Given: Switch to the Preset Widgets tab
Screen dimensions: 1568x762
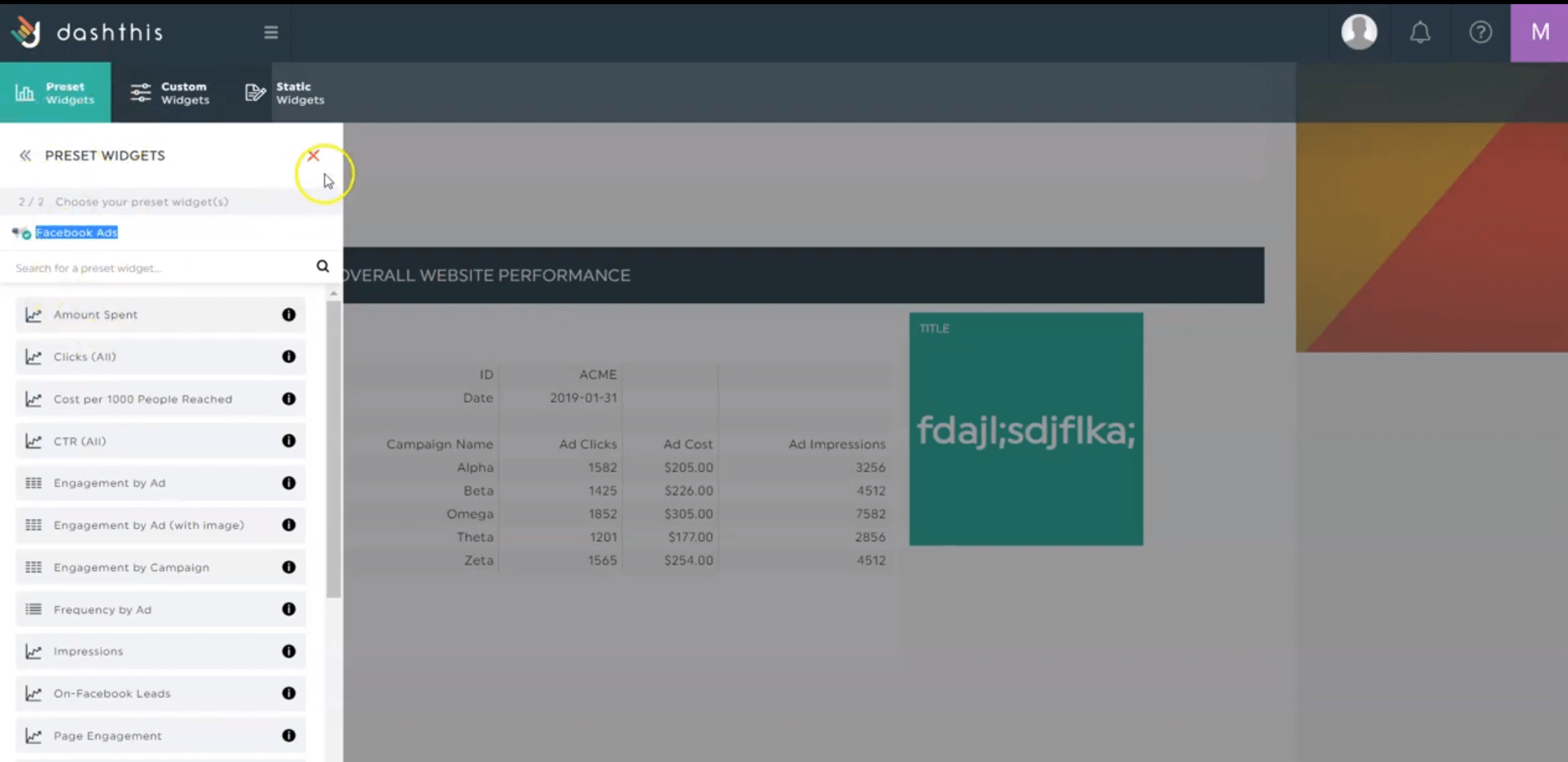Looking at the screenshot, I should click(x=55, y=93).
